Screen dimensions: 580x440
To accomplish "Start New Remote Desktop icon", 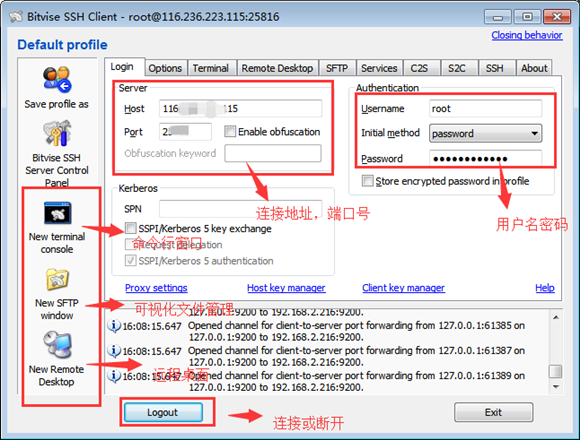I will point(57,345).
